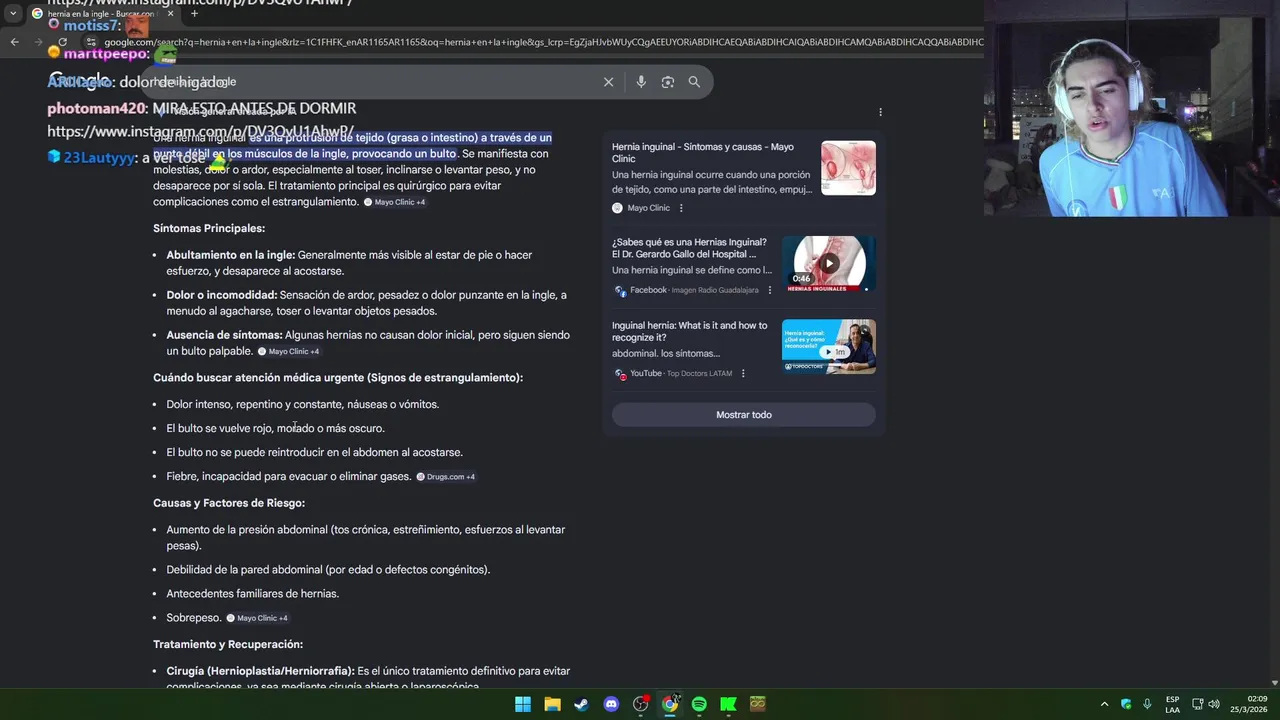Open the network settings tray icon

coord(1197,704)
